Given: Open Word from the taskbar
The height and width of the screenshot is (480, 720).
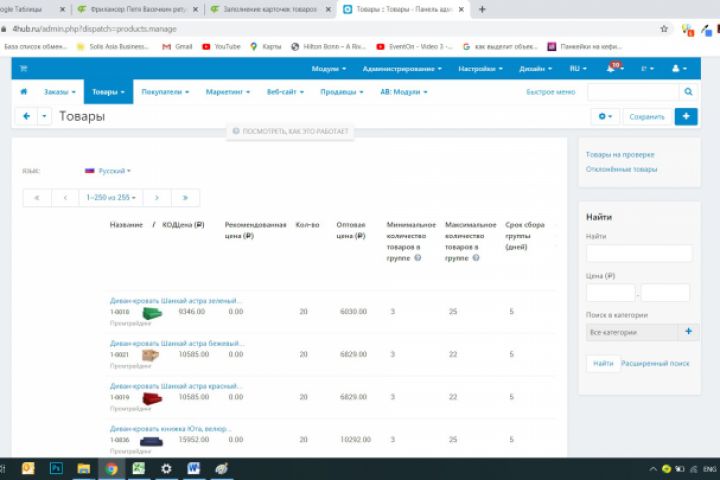Looking at the screenshot, I should 193,469.
